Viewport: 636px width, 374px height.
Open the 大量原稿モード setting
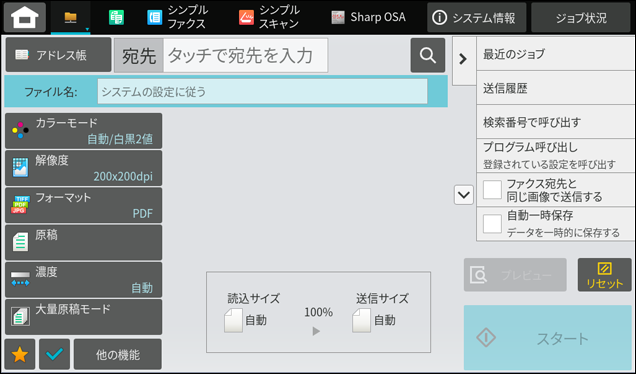click(x=84, y=317)
